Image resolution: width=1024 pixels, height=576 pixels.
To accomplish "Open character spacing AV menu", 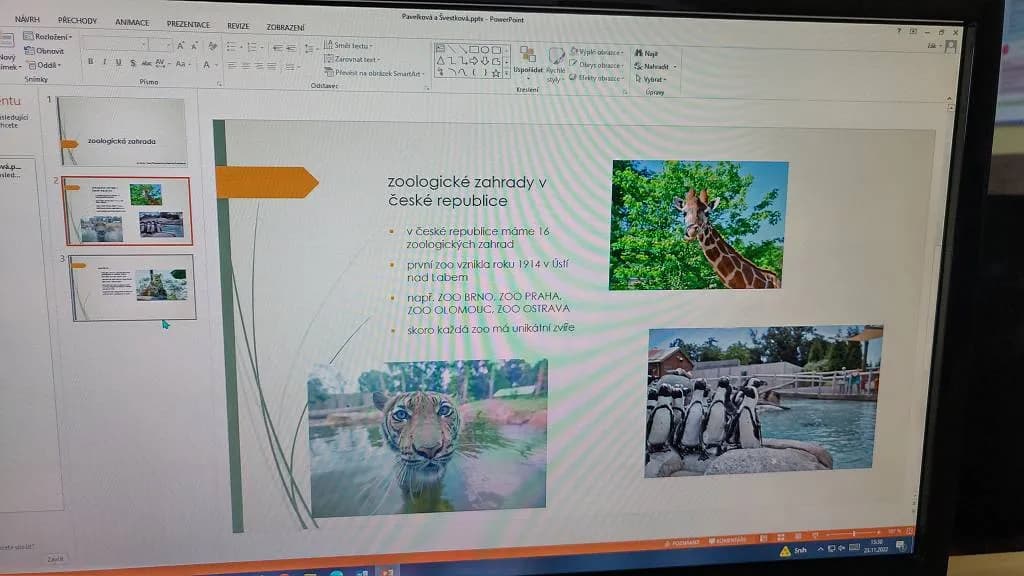I will (161, 64).
